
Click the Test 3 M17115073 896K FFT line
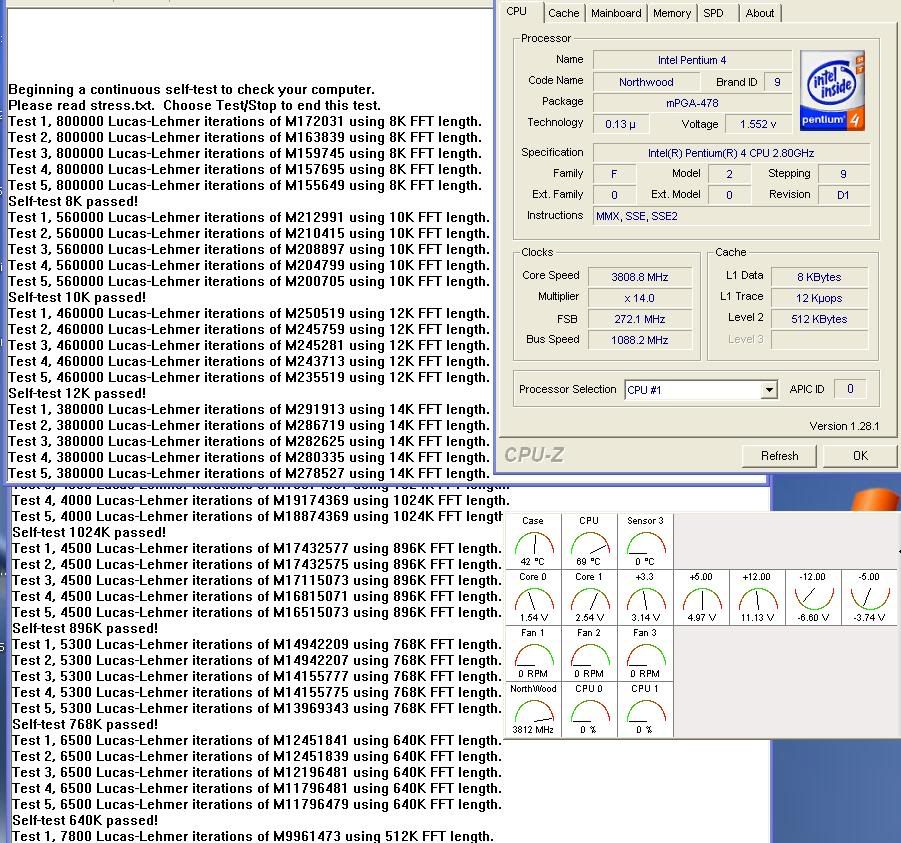point(257,580)
